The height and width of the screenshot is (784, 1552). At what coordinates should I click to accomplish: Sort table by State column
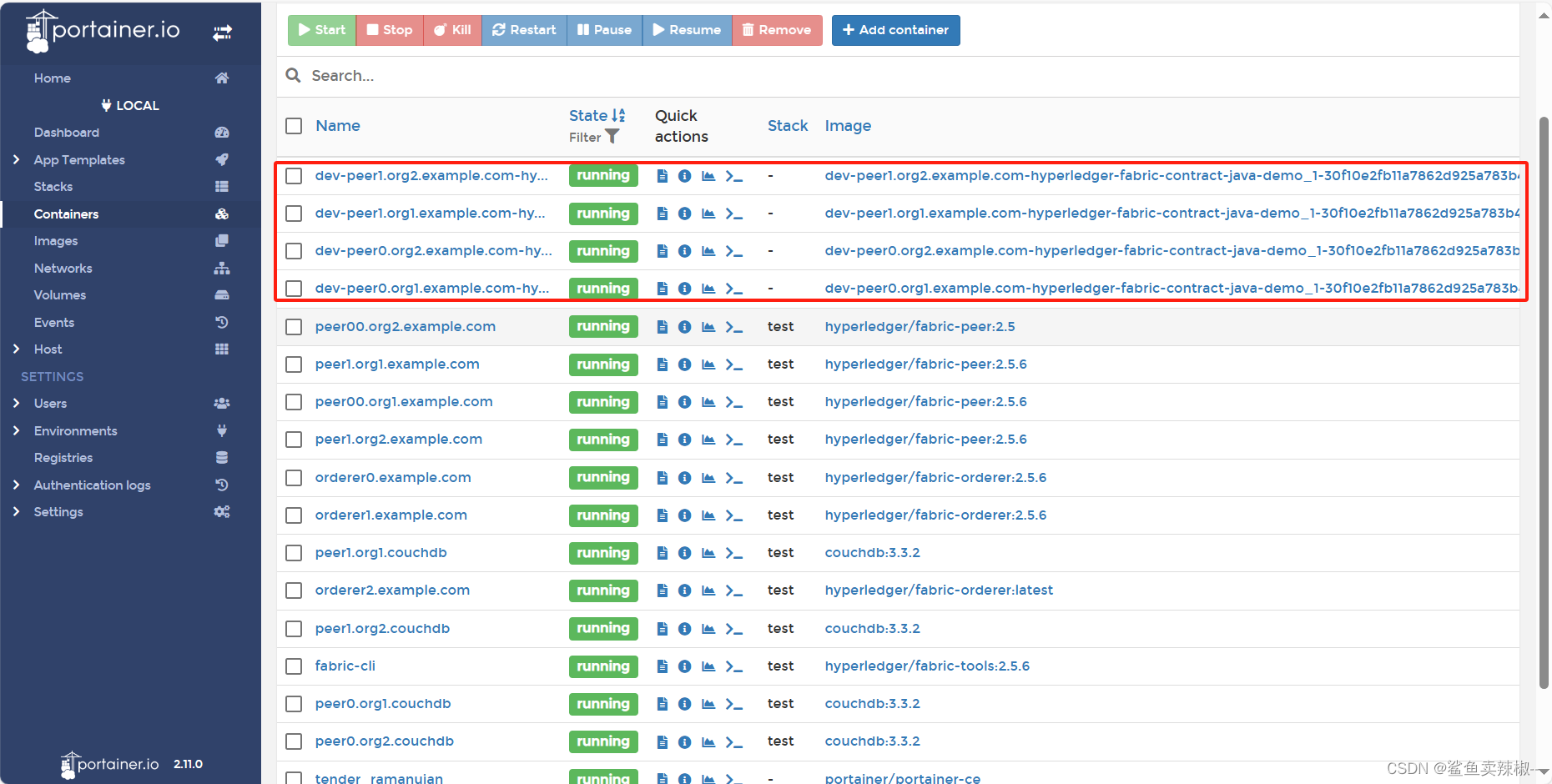597,115
